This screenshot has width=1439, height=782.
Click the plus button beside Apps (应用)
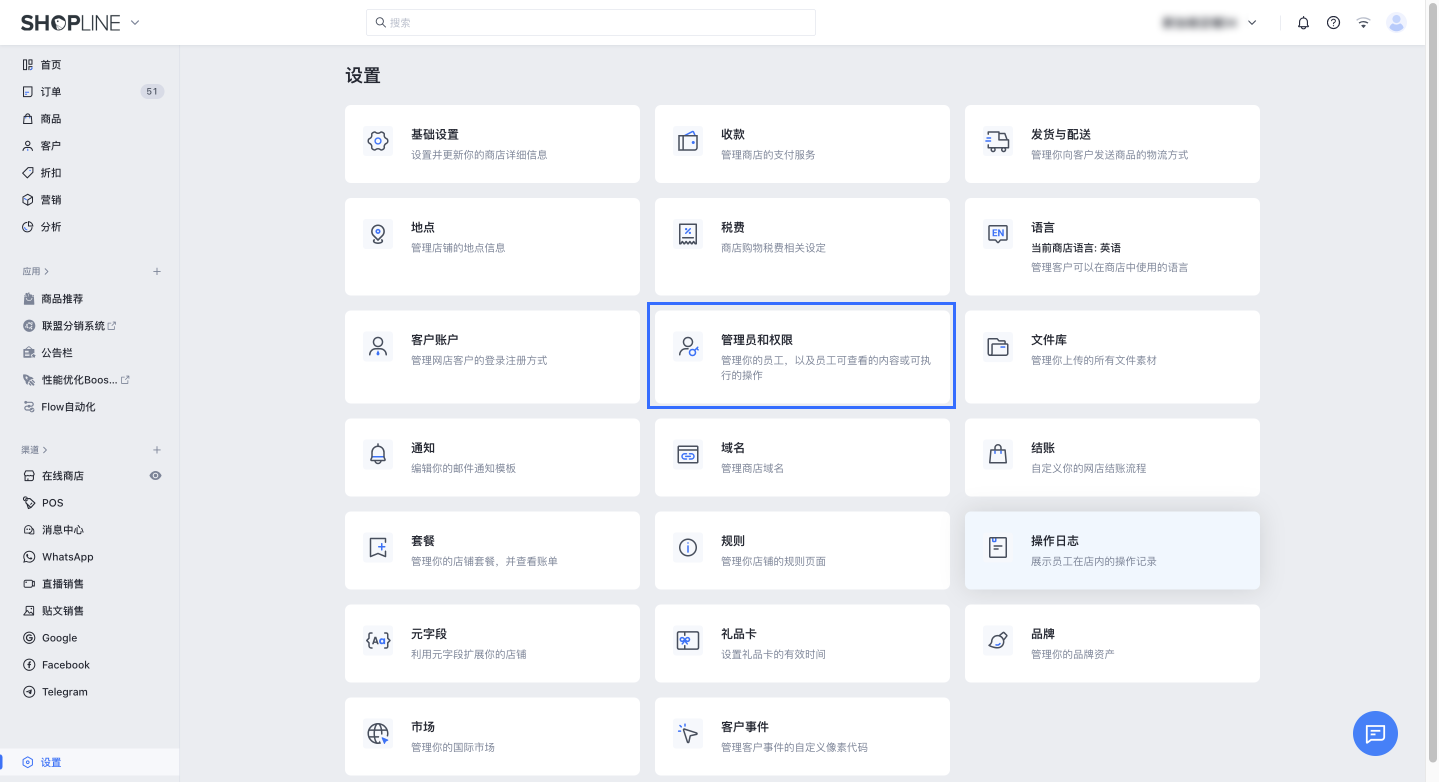157,271
